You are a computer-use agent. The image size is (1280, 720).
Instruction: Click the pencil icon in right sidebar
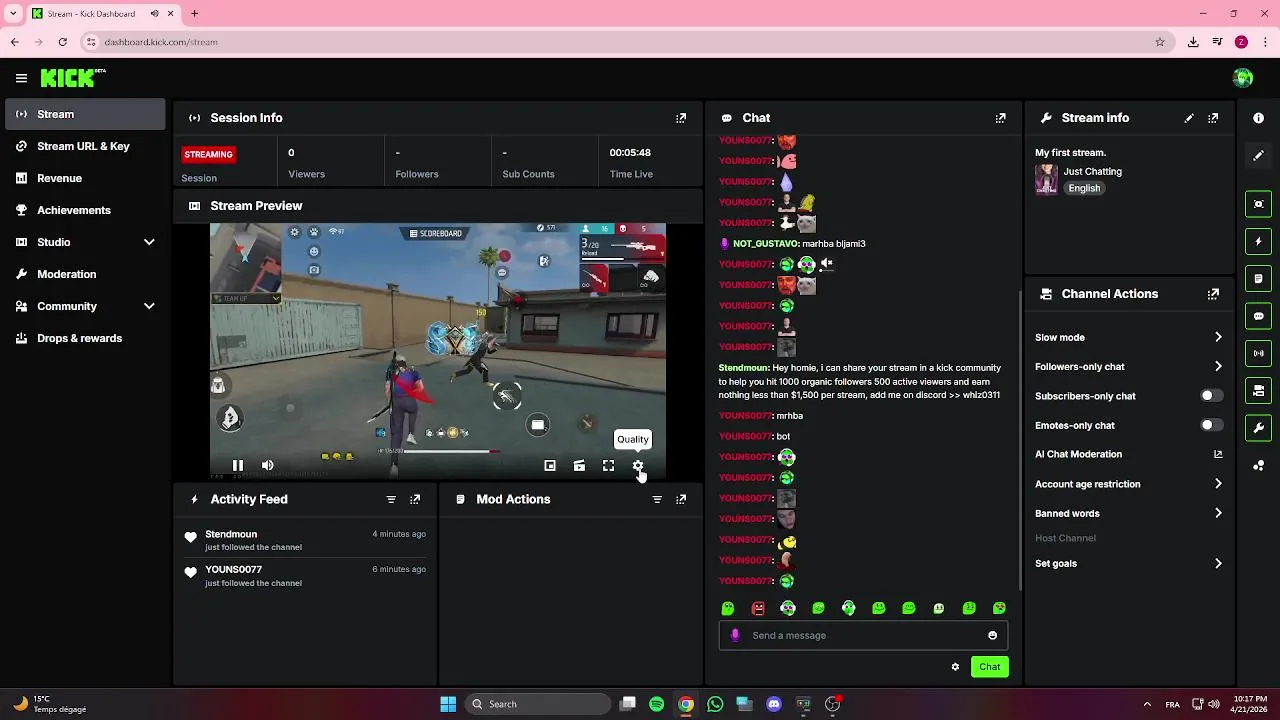(1258, 155)
